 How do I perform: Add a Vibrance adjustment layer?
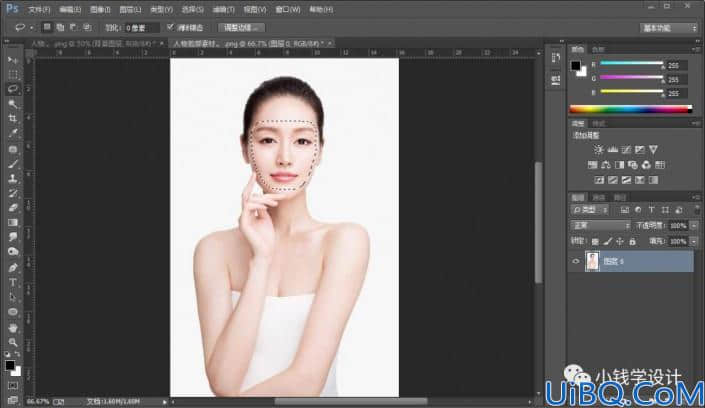(x=653, y=149)
